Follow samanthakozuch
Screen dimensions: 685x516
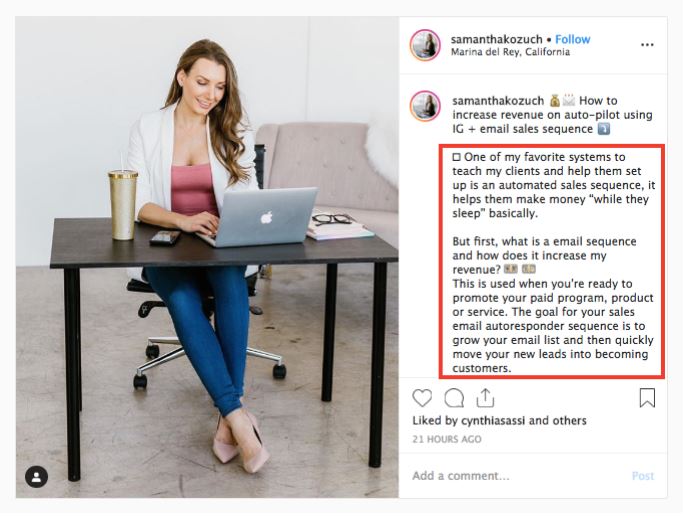[x=572, y=39]
